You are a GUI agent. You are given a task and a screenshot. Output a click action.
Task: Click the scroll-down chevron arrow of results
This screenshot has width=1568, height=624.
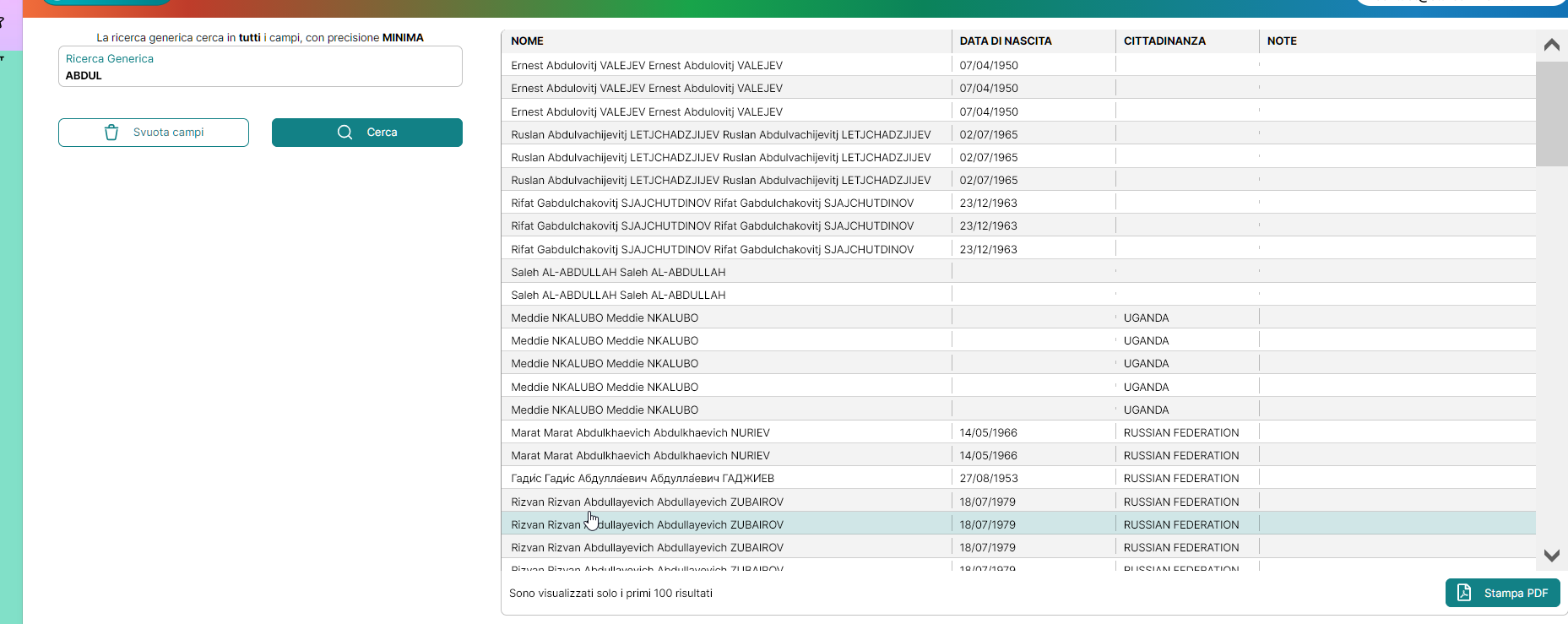[1551, 556]
